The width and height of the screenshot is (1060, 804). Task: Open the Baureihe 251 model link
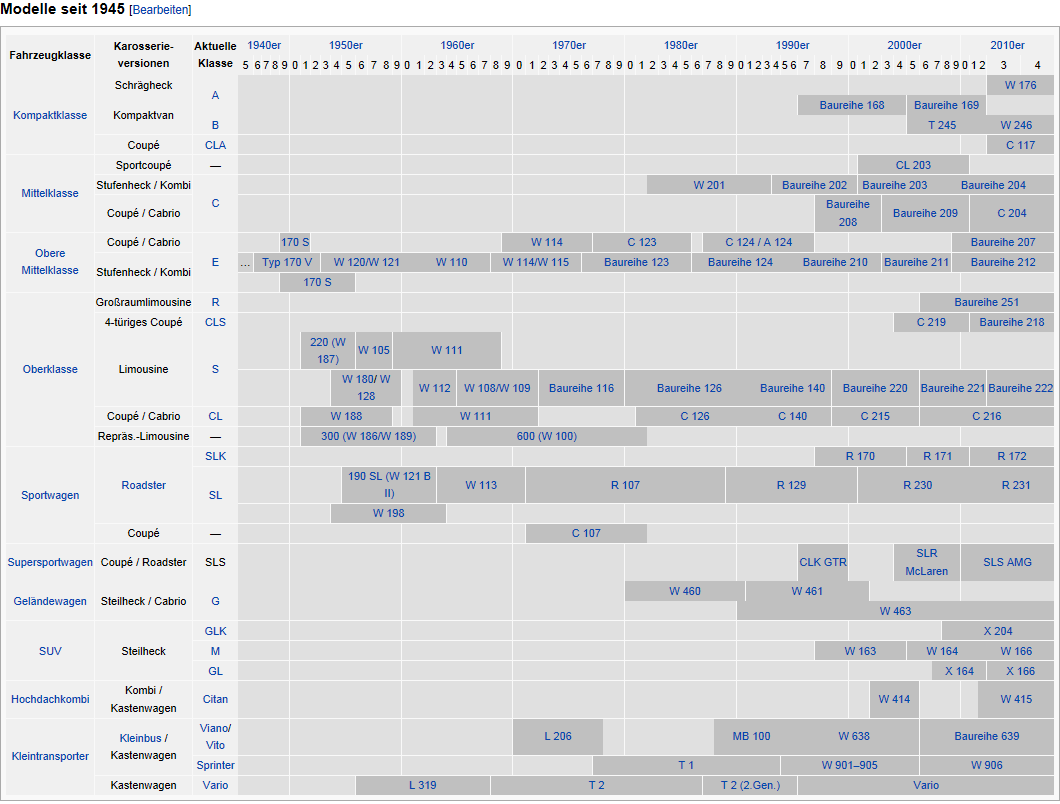coord(986,302)
